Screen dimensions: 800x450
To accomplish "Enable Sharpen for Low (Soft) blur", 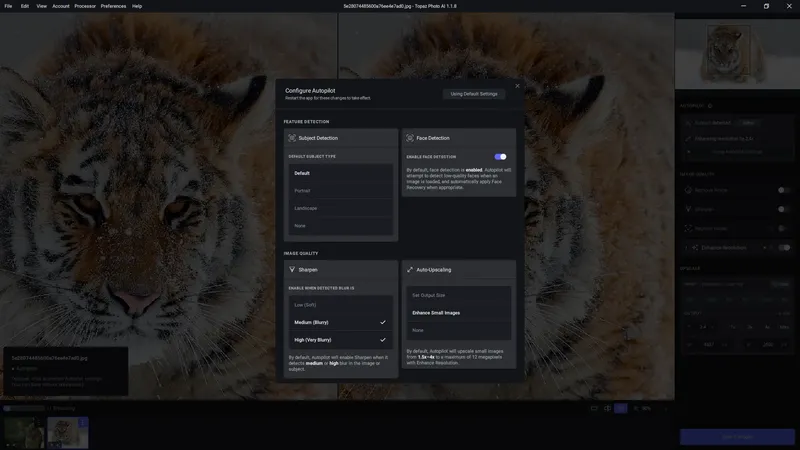I will click(x=341, y=305).
